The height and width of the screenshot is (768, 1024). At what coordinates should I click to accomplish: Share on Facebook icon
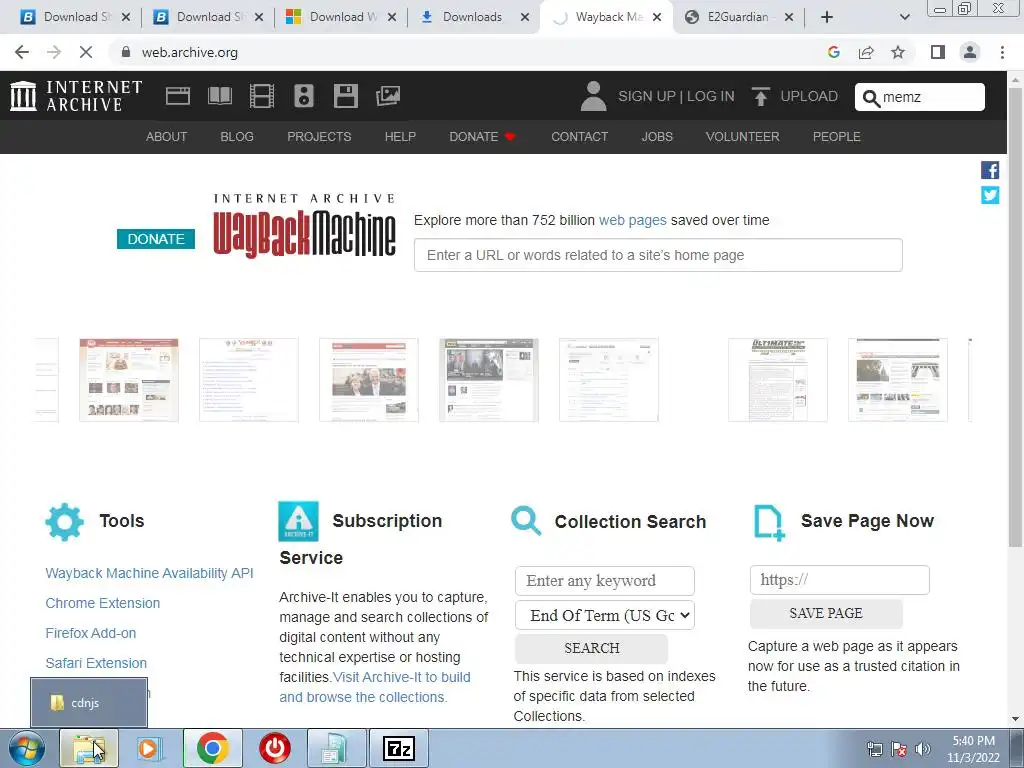[990, 170]
